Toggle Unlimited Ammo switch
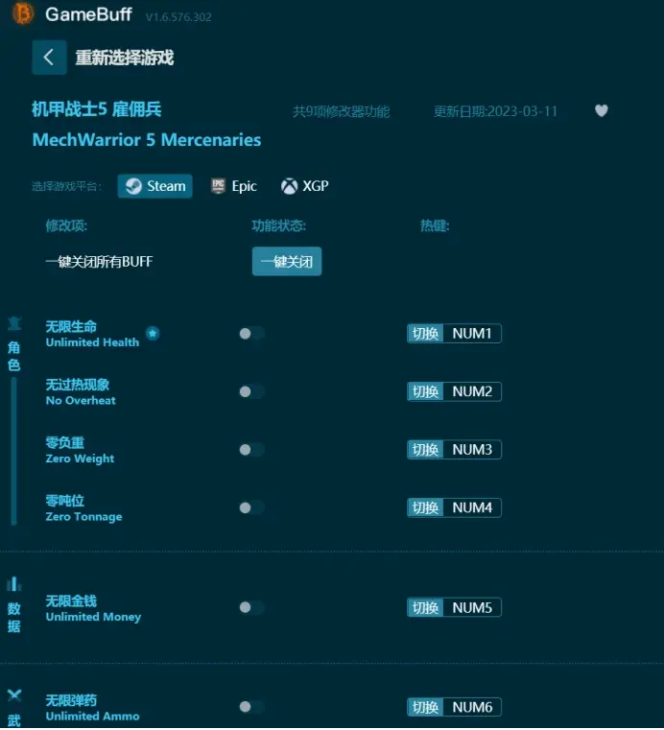This screenshot has width=664, height=730. coord(251,707)
